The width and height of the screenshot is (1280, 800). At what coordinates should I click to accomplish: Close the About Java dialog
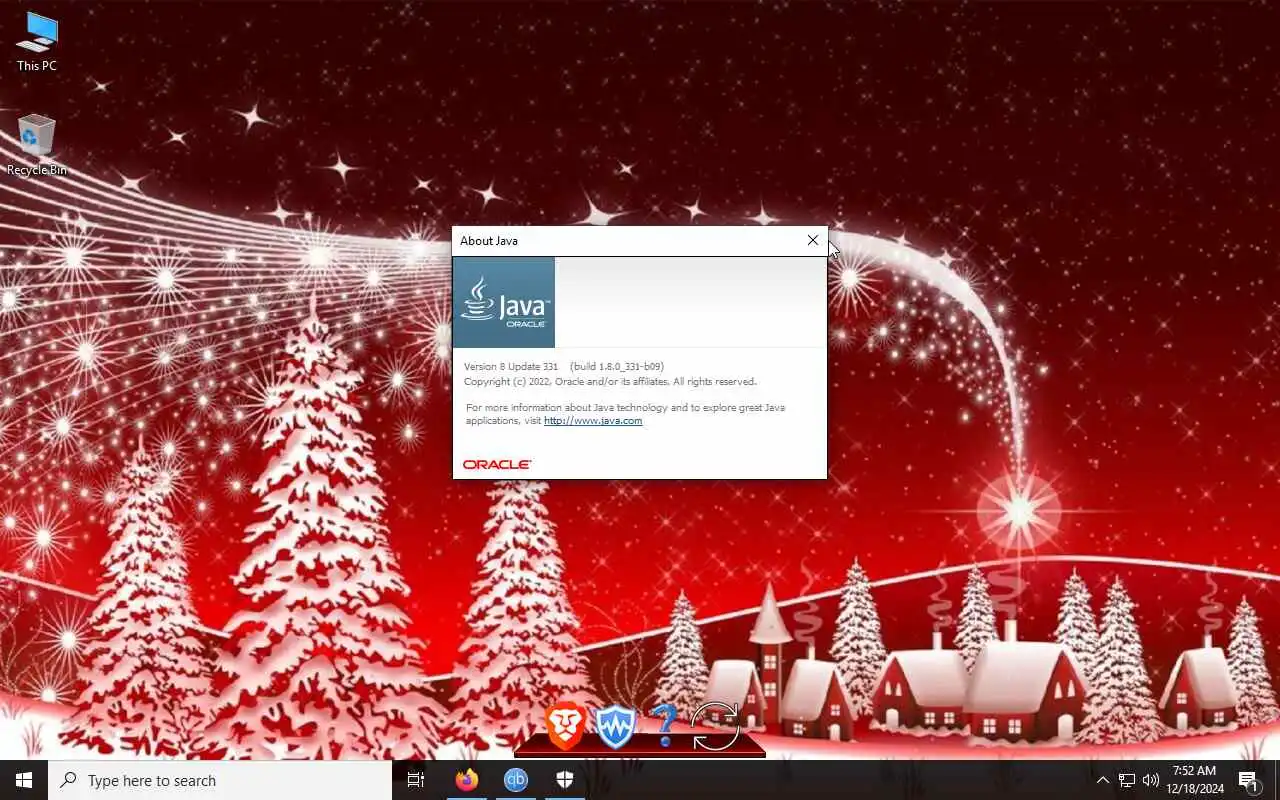(813, 240)
